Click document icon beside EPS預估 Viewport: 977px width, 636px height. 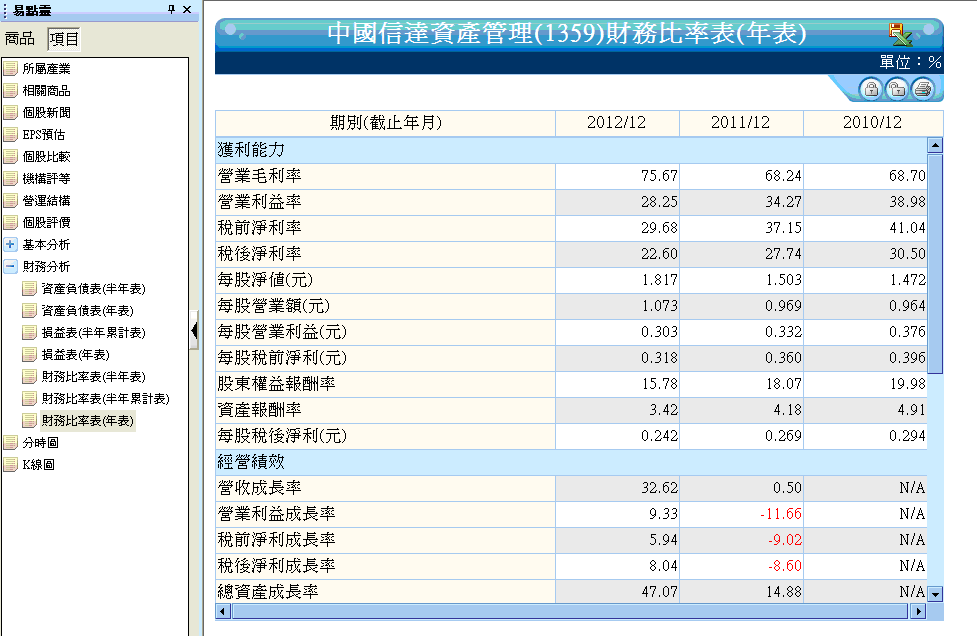(11, 135)
